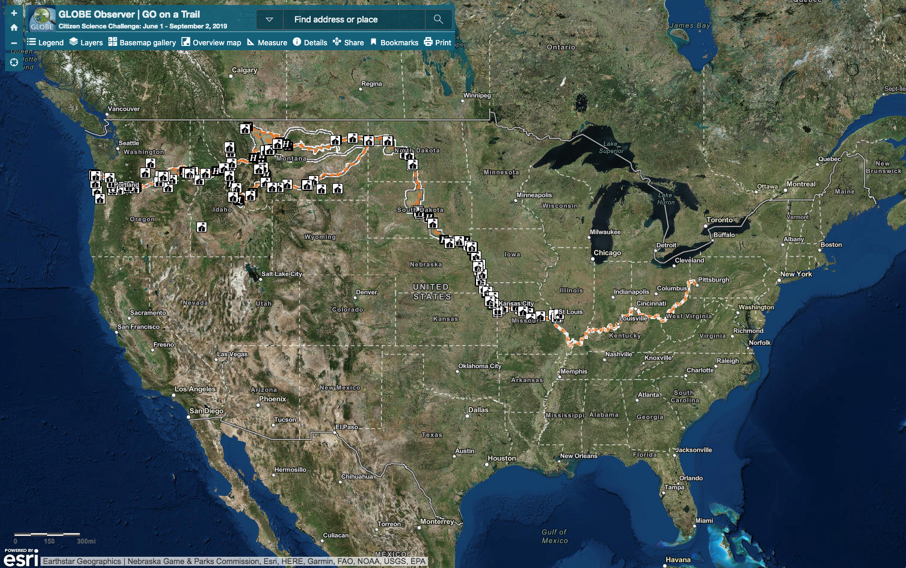Zoom out with the minus button
906x568 pixels.
pos(14,43)
